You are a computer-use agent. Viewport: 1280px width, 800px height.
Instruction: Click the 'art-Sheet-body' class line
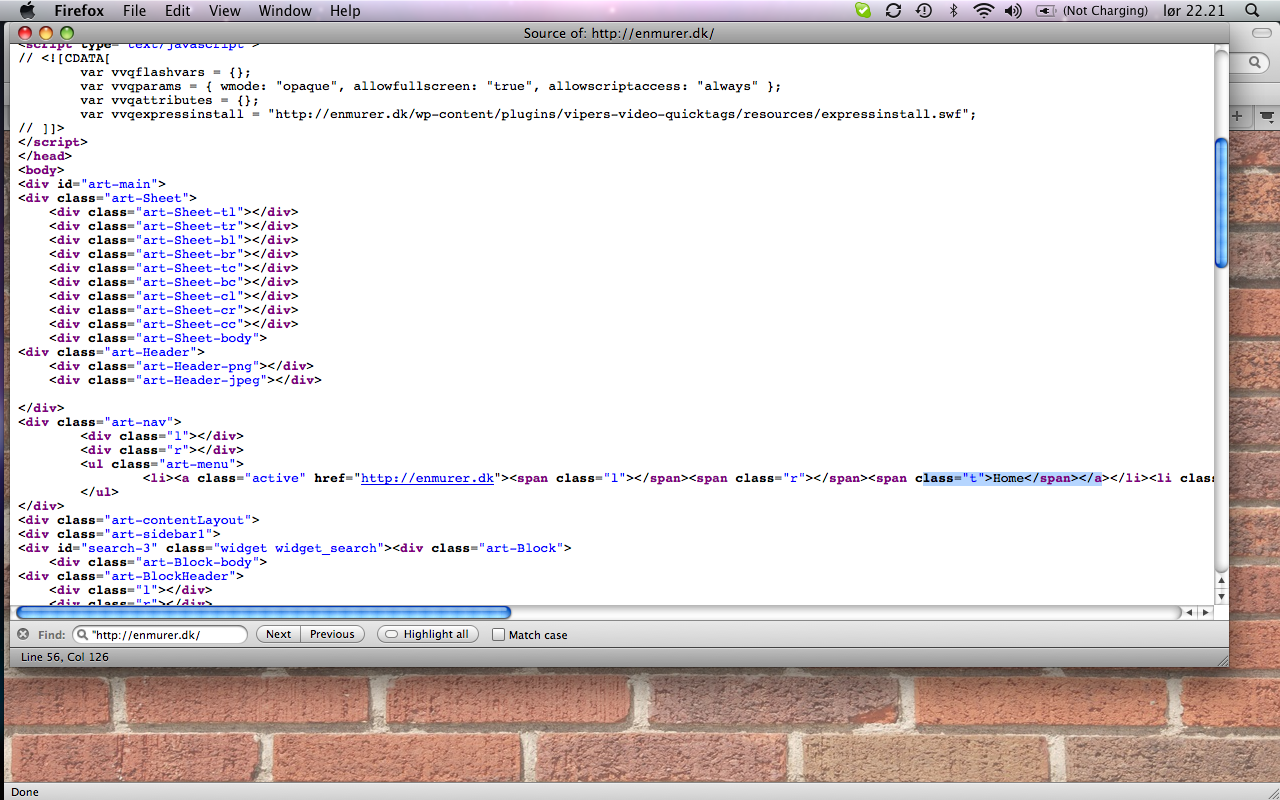pyautogui.click(x=158, y=338)
